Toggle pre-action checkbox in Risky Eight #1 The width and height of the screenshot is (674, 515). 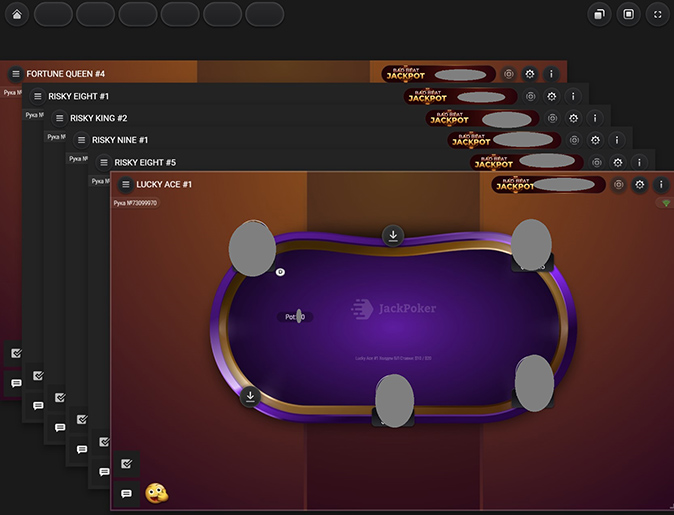point(38,376)
